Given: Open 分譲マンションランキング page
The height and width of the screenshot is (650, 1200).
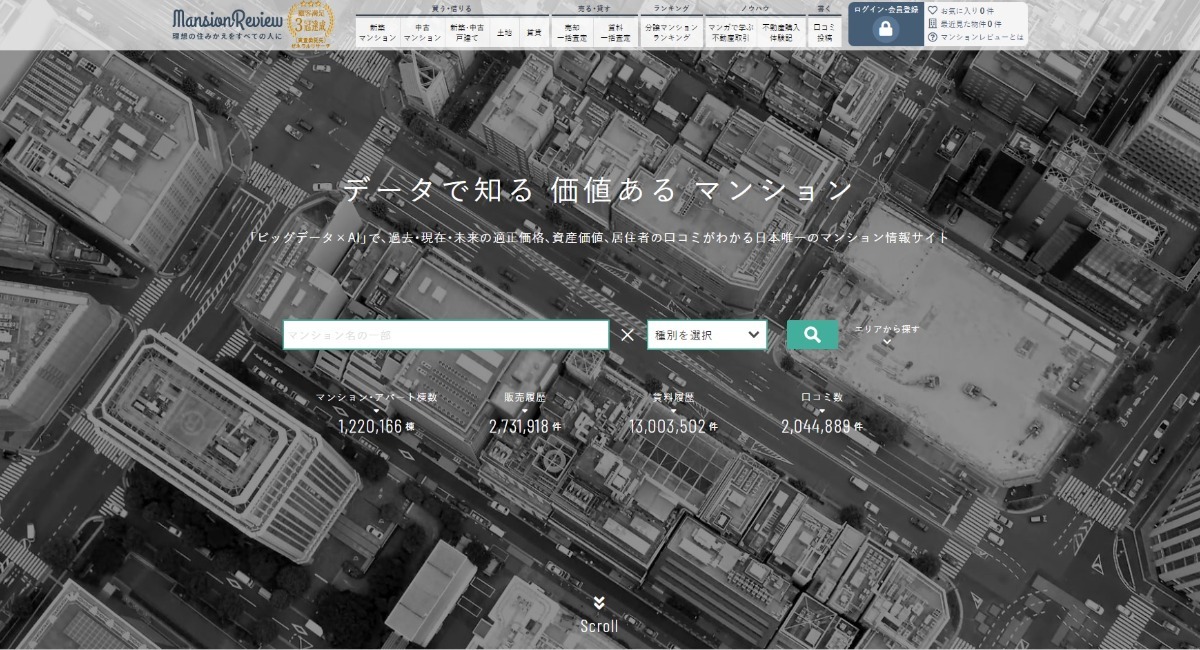Looking at the screenshot, I should pos(671,32).
